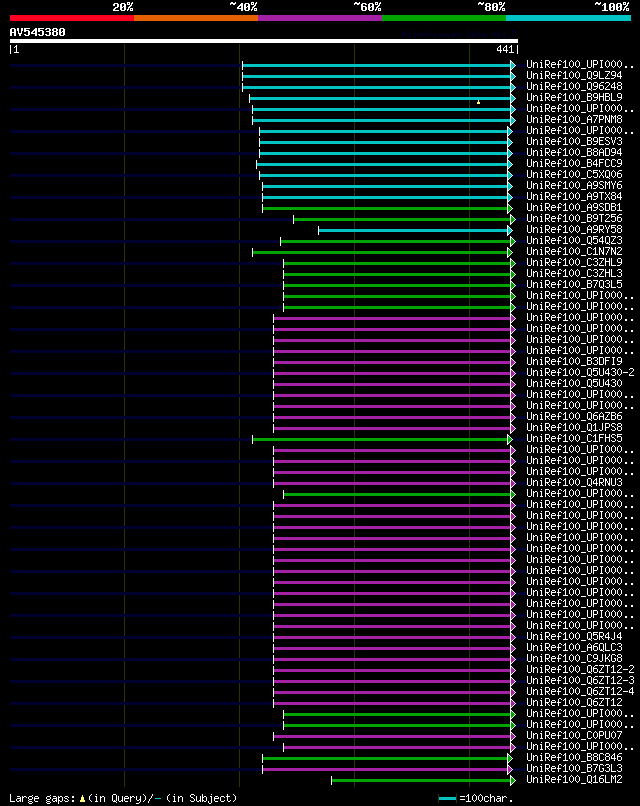Viewport: 640px width, 806px height.
Task: Select the UniRef100_Q5U430-2 label
Action: pyautogui.click(x=580, y=372)
